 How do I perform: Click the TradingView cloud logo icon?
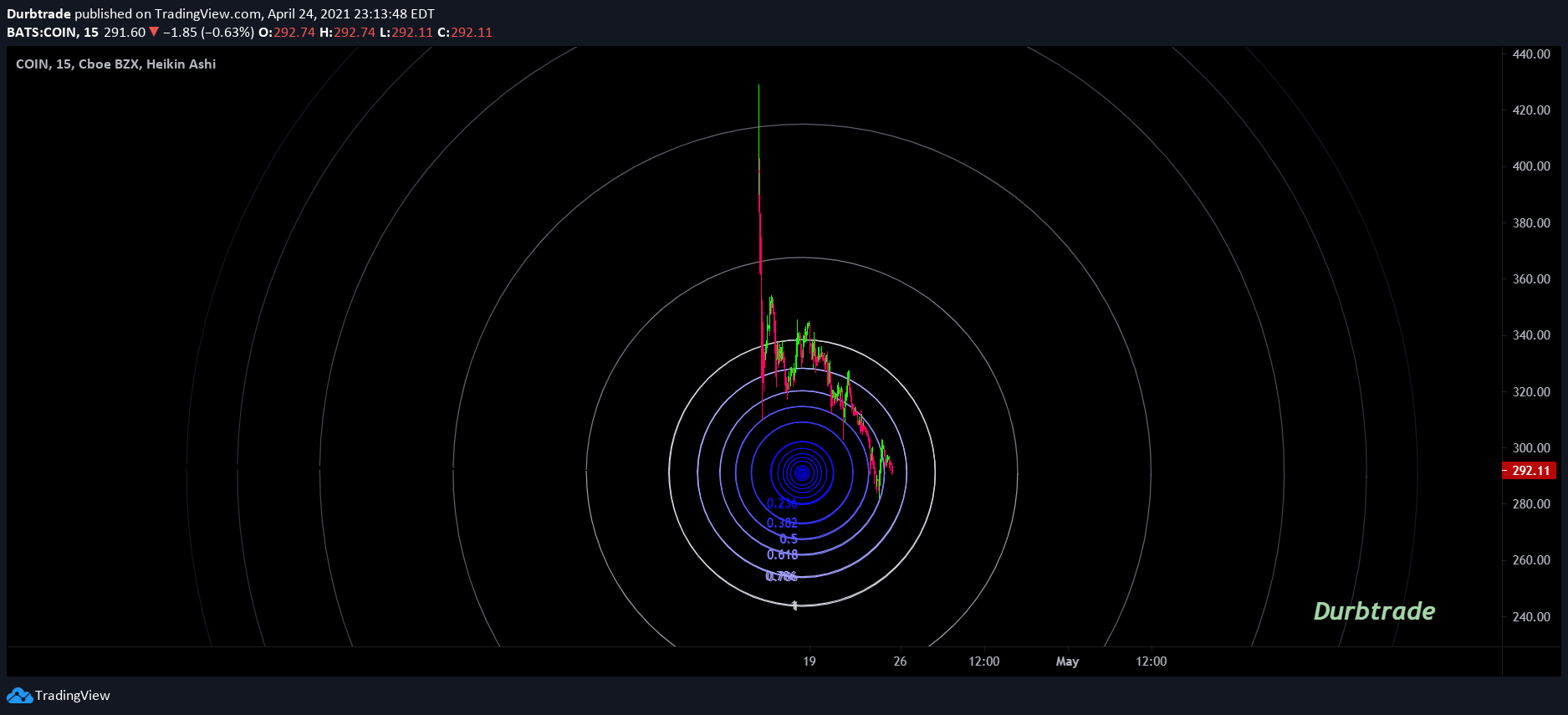coord(19,695)
